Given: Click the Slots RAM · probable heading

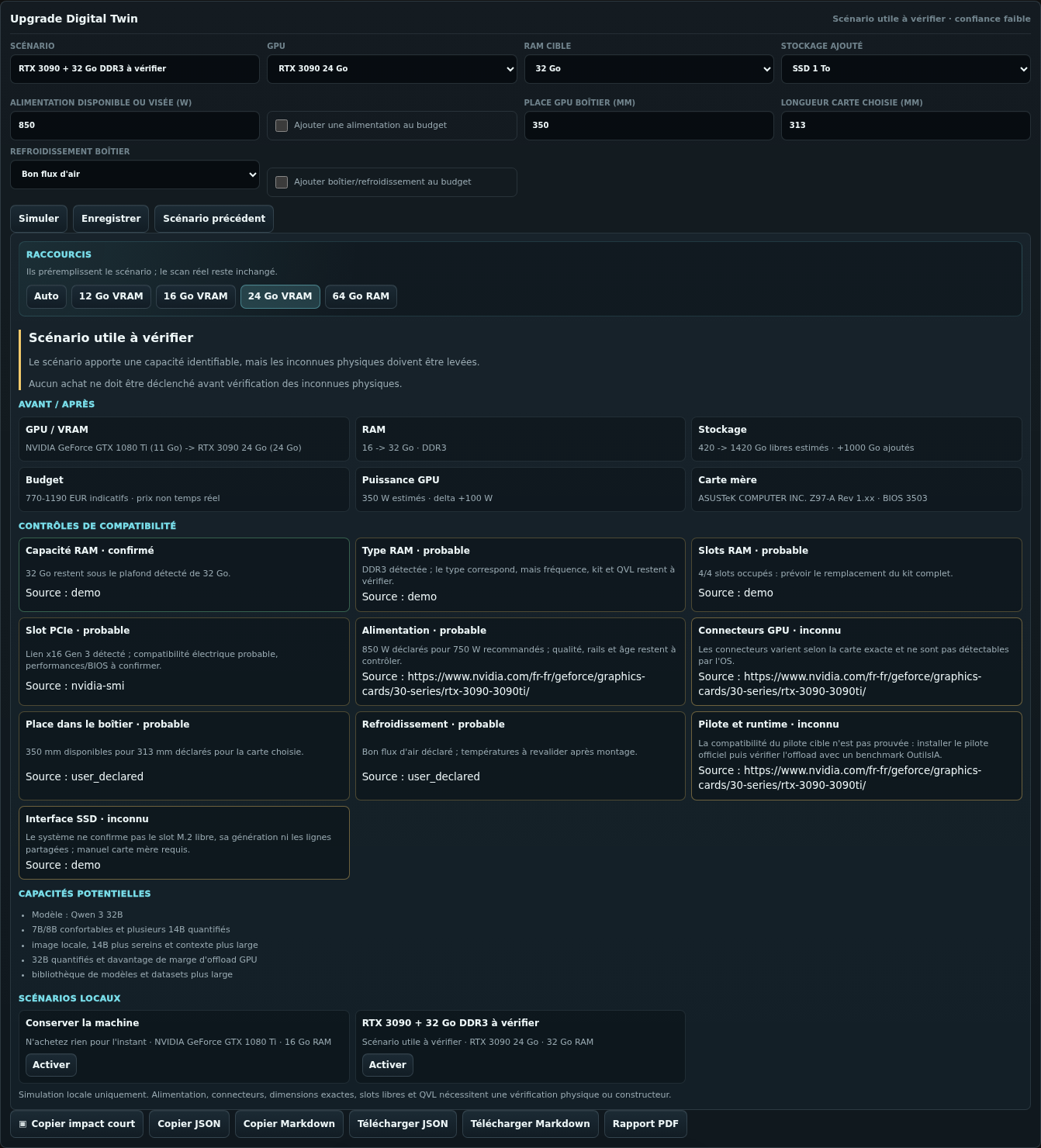Looking at the screenshot, I should pyautogui.click(x=753, y=551).
